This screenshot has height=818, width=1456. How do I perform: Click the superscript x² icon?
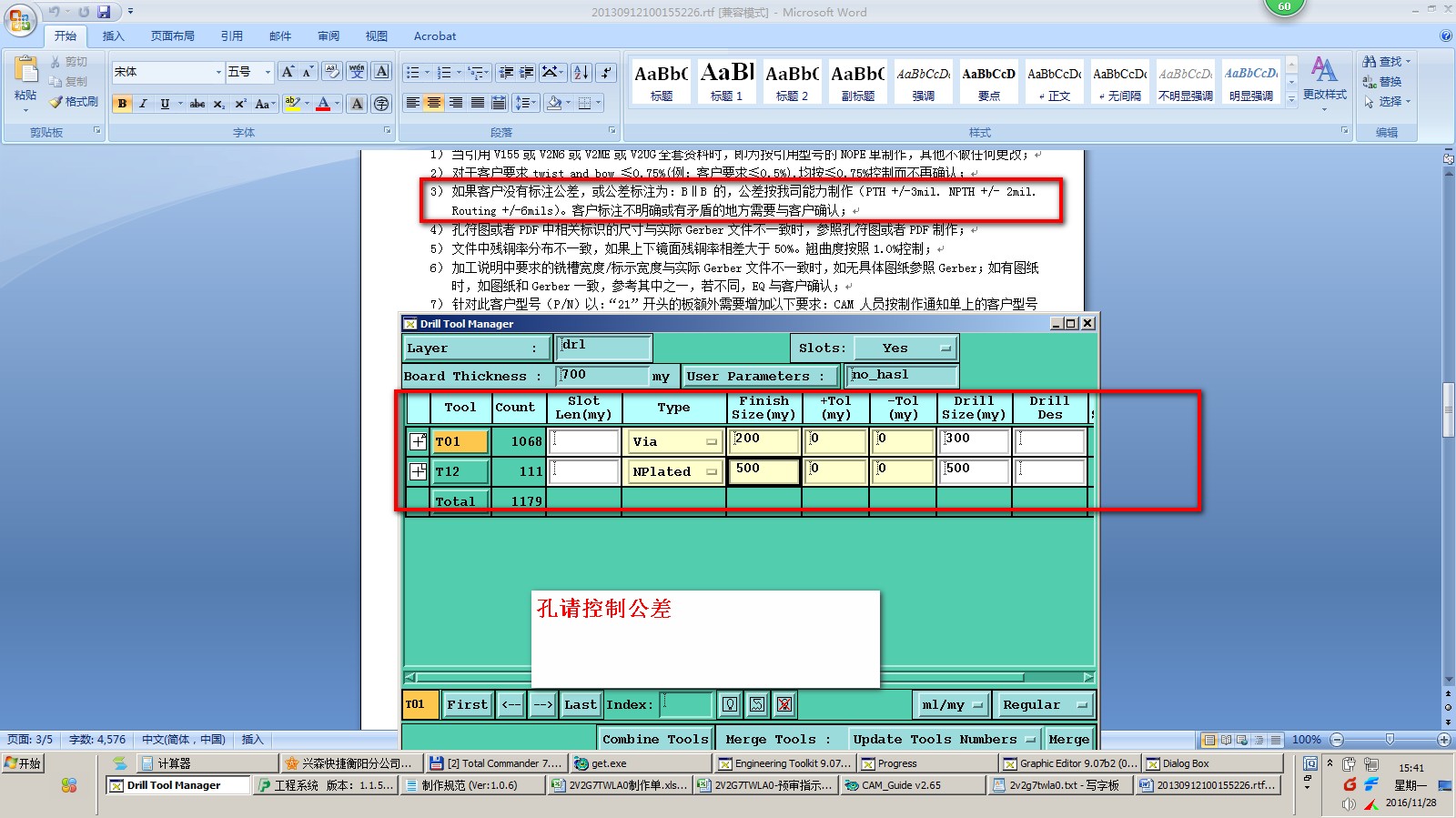point(240,104)
